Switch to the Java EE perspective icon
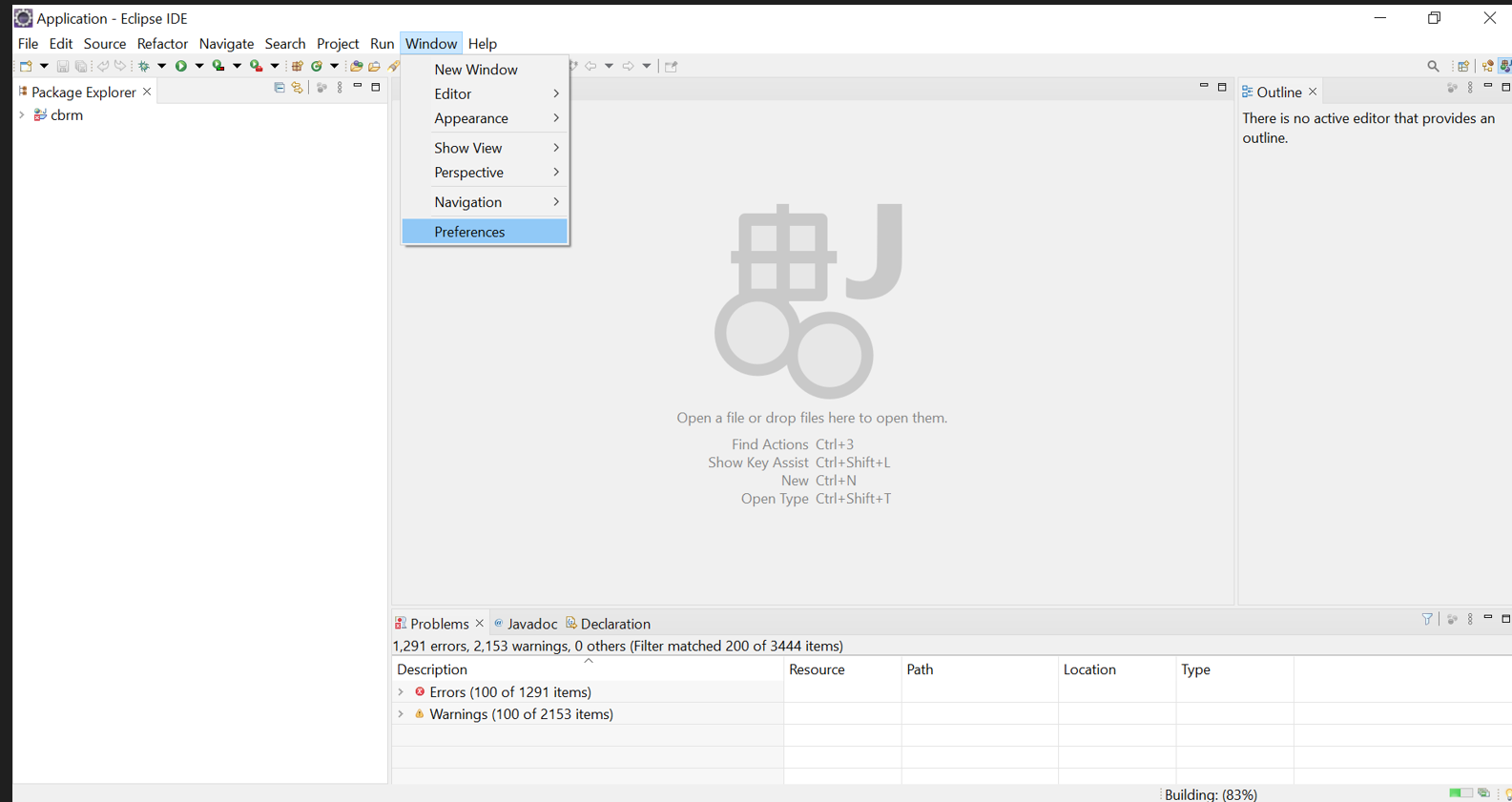The width and height of the screenshot is (1512, 802). click(1488, 66)
